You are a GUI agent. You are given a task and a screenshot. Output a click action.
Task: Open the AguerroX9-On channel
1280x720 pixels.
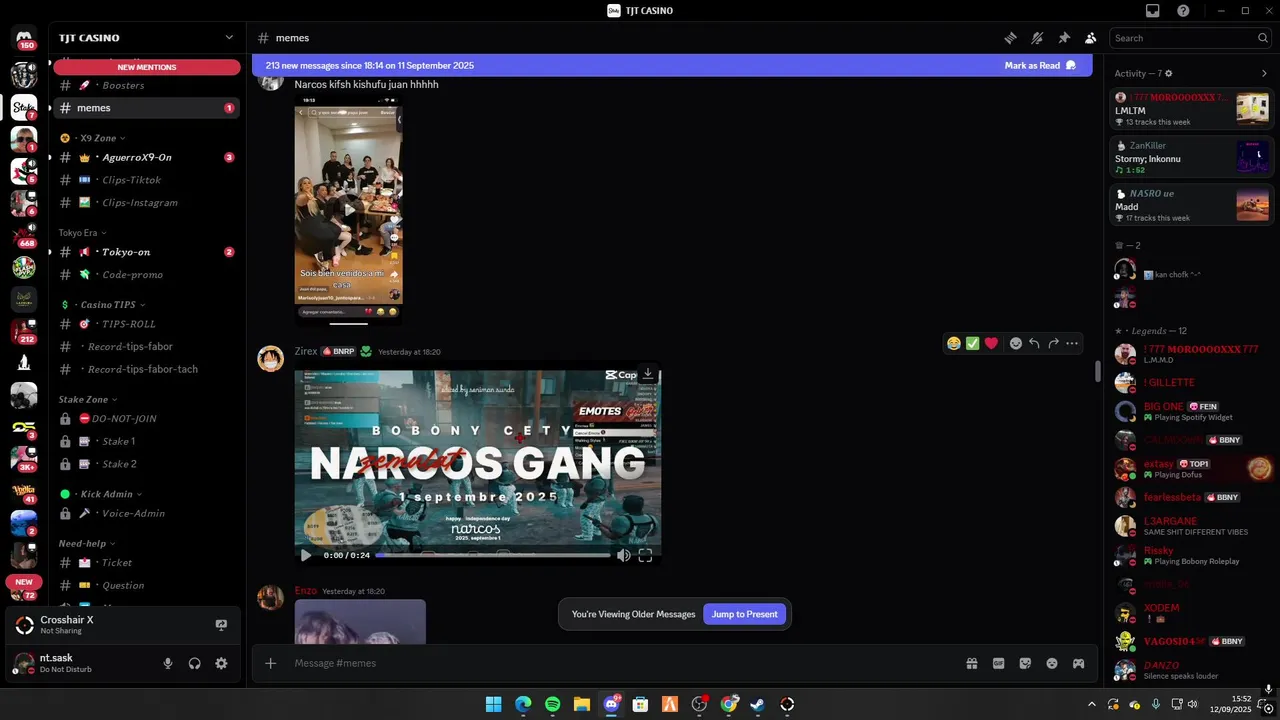click(x=147, y=157)
